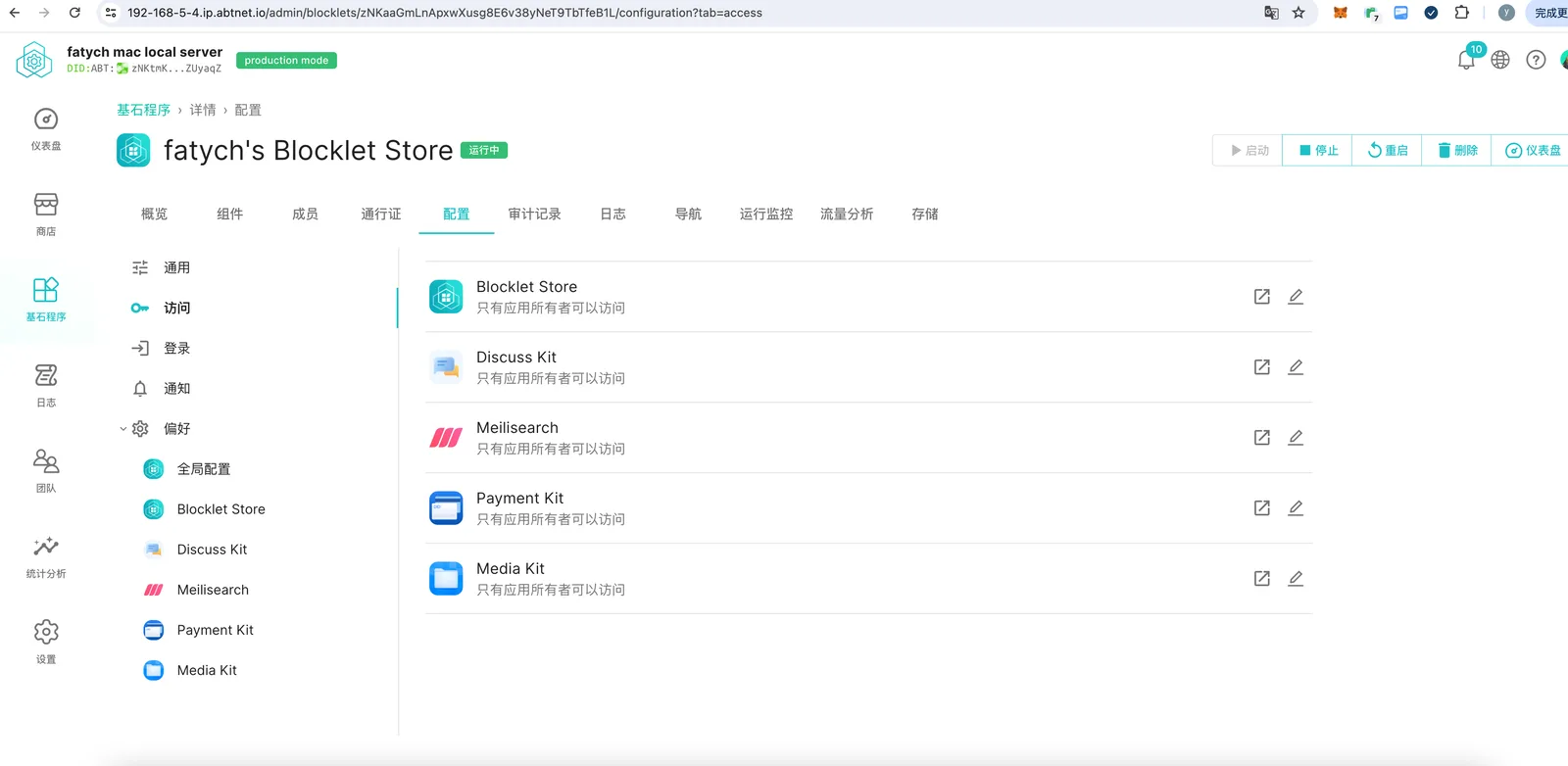This screenshot has height=766, width=1568.
Task: Switch to the 存储 storage tab
Action: (925, 214)
